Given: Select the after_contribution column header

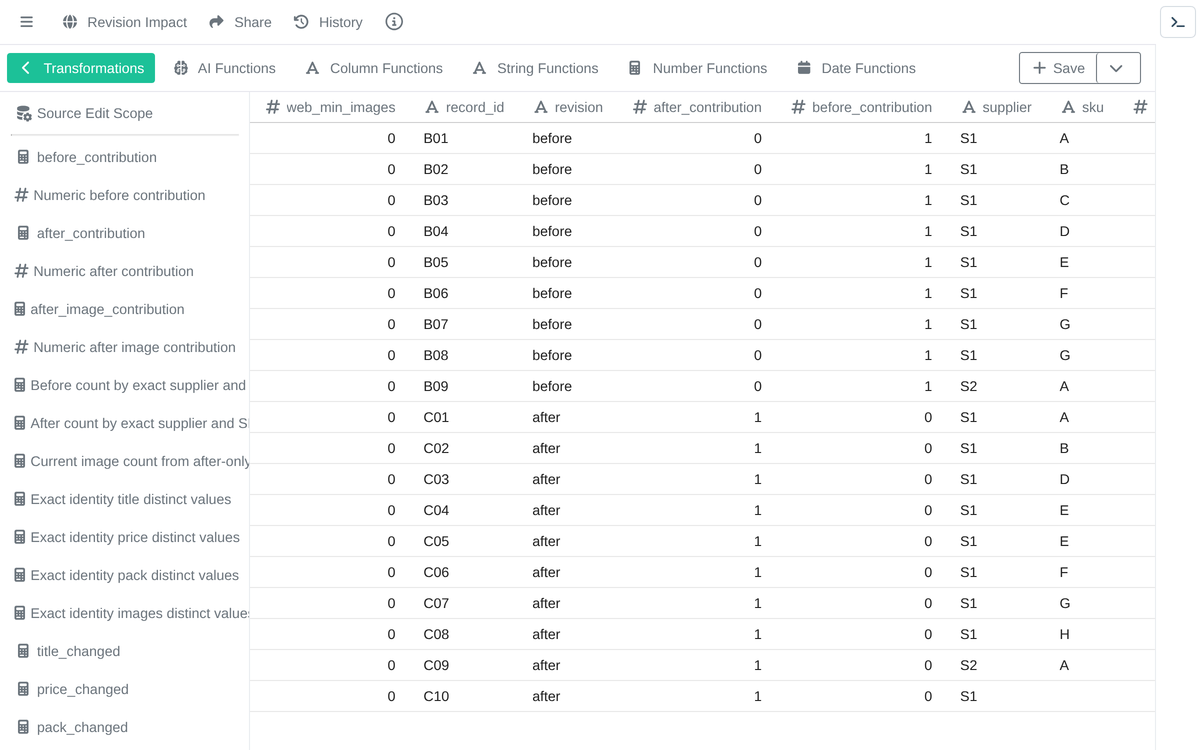Looking at the screenshot, I should click(698, 107).
